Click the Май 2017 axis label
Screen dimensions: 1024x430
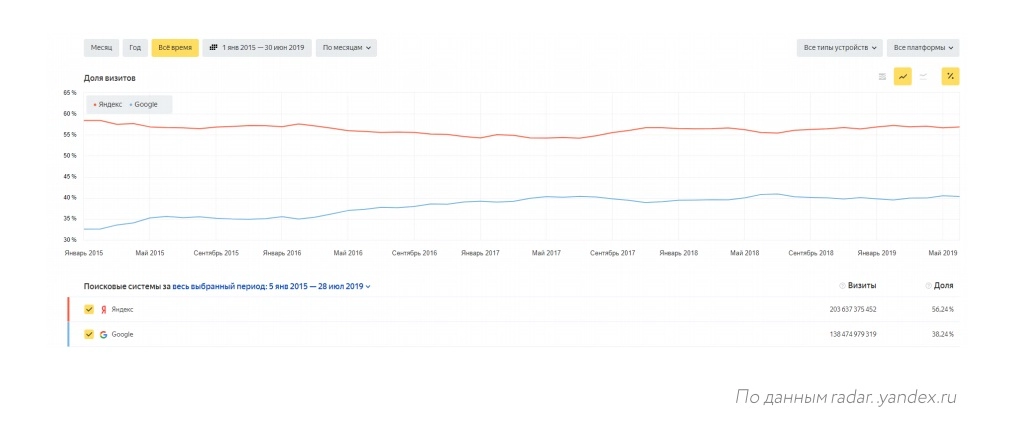tap(547, 253)
